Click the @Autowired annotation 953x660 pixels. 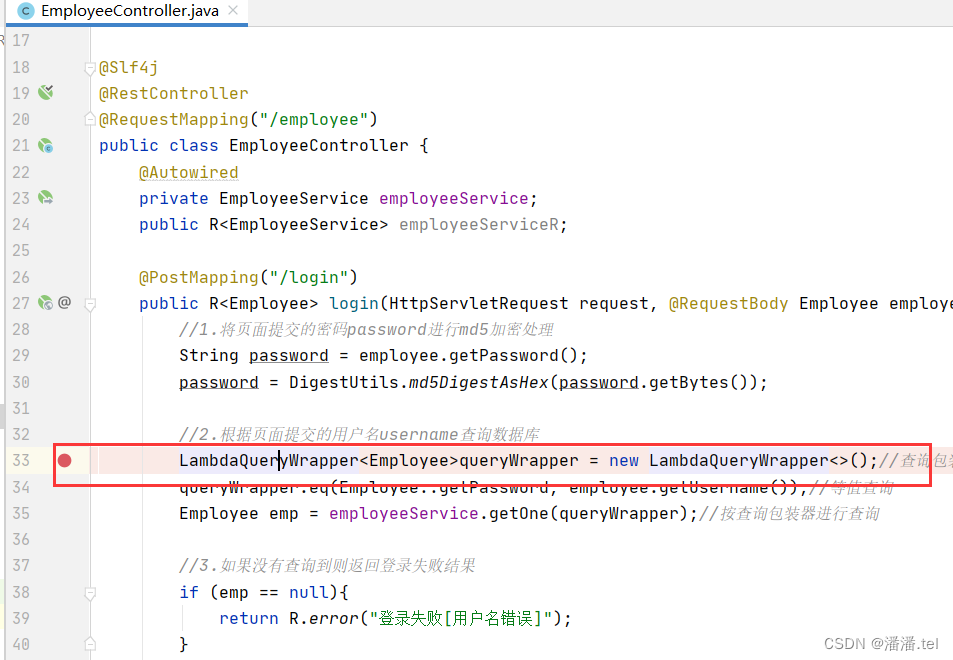pos(188,173)
